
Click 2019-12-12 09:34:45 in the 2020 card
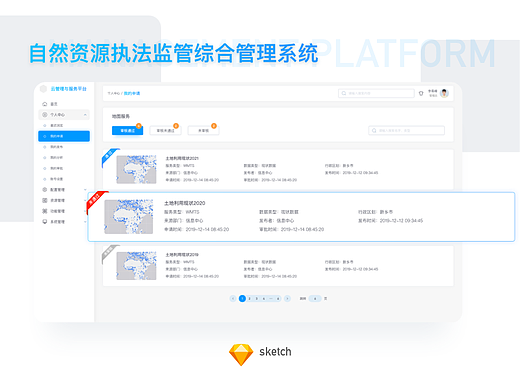coord(401,221)
